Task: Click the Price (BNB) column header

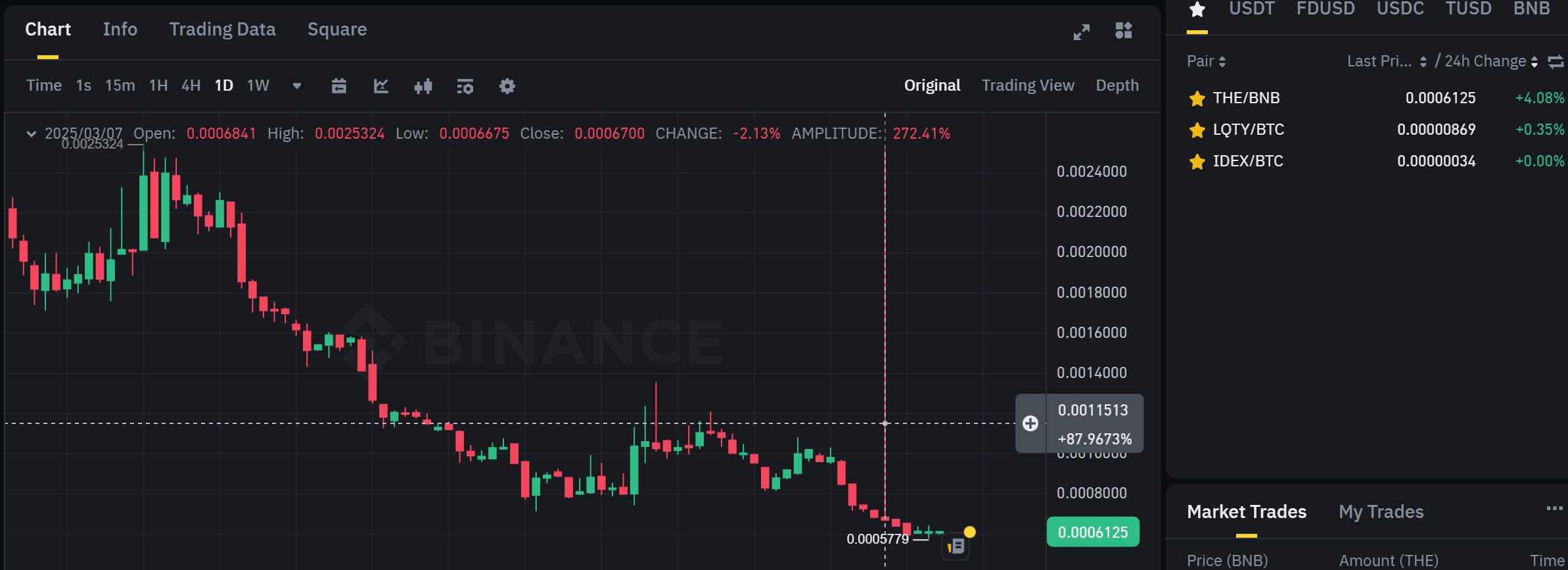Action: [x=1228, y=561]
